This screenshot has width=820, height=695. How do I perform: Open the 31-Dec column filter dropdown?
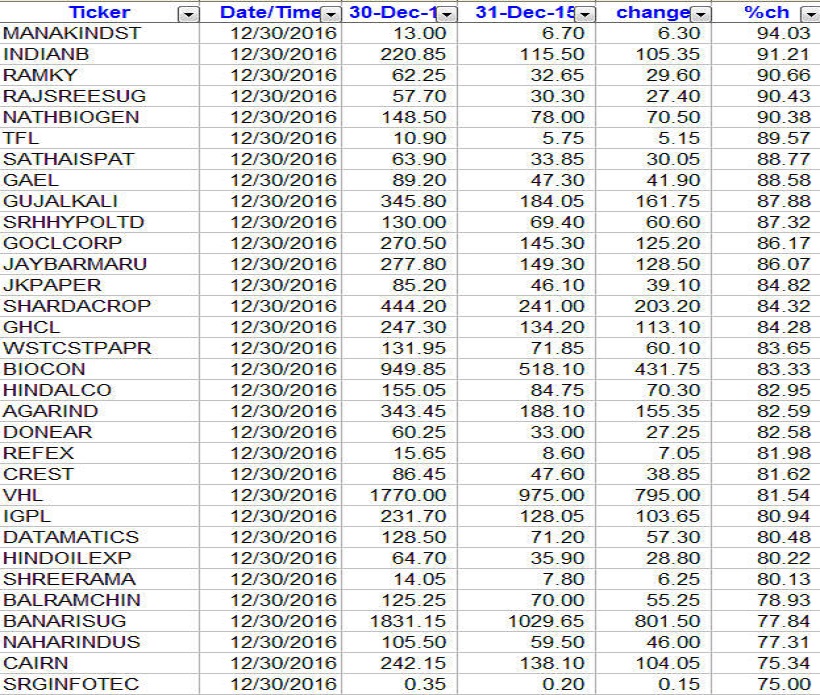585,15
